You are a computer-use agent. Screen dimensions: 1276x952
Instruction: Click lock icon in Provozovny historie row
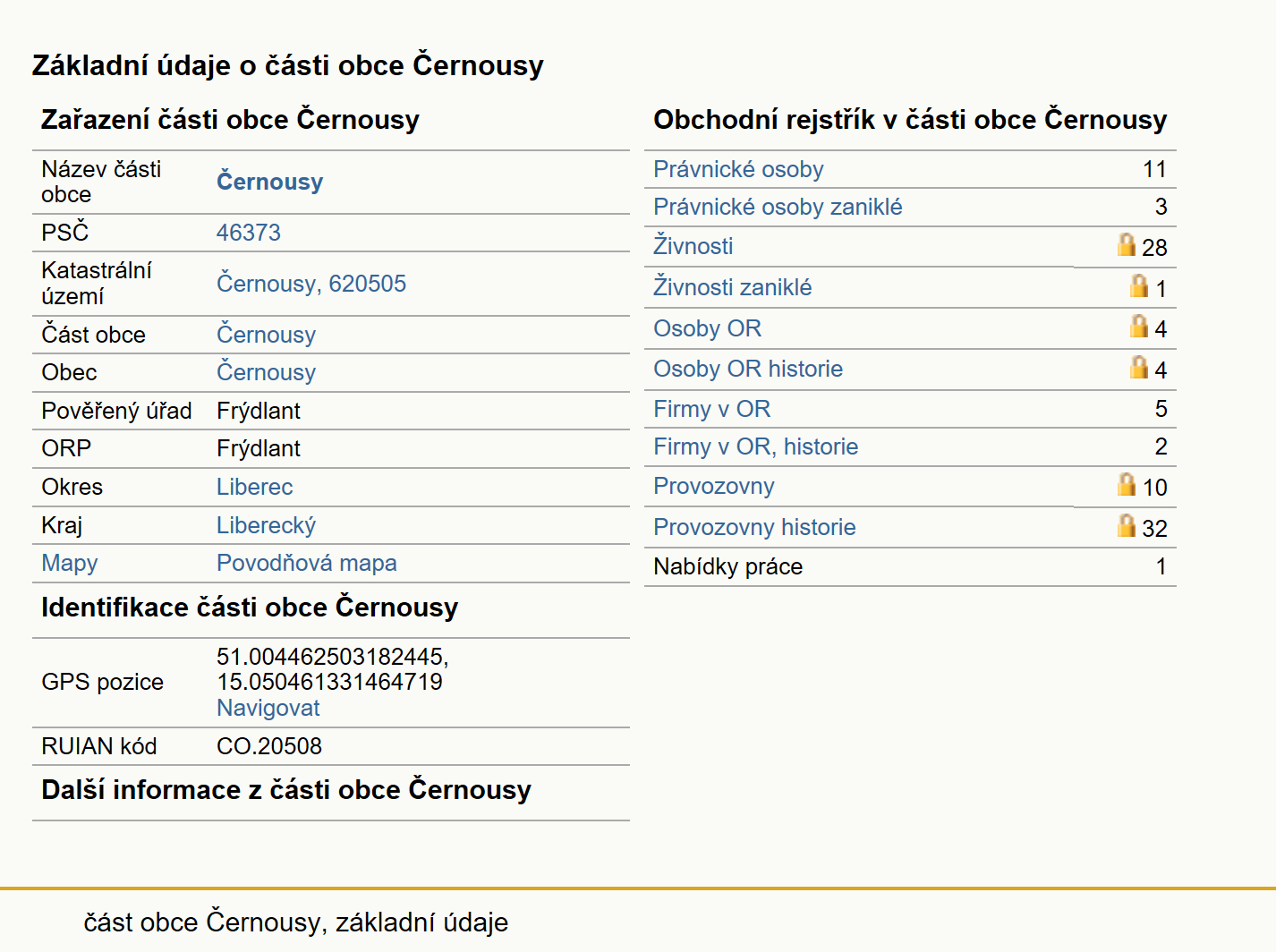(1127, 525)
